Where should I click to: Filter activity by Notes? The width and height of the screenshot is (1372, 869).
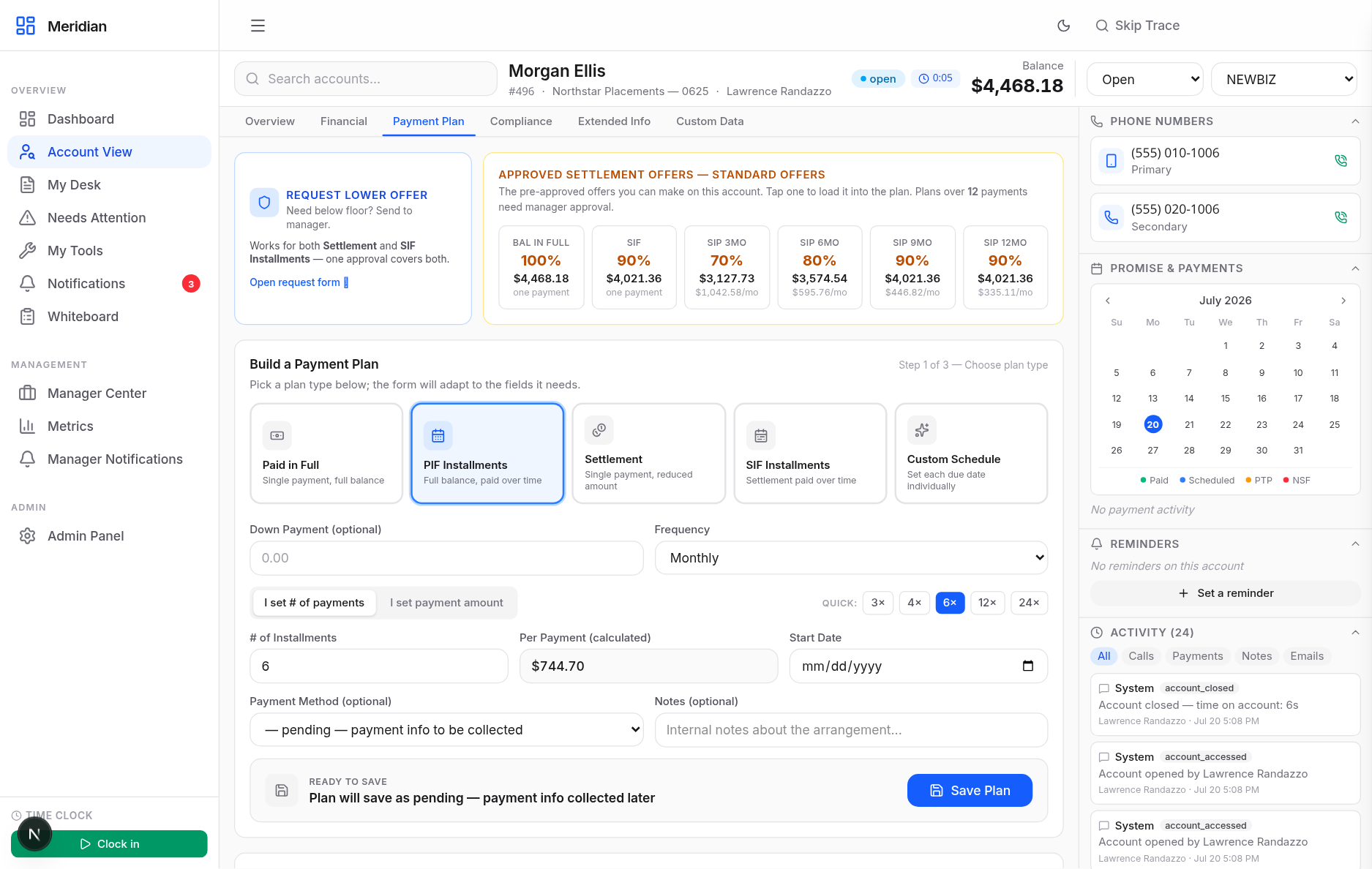[1256, 656]
